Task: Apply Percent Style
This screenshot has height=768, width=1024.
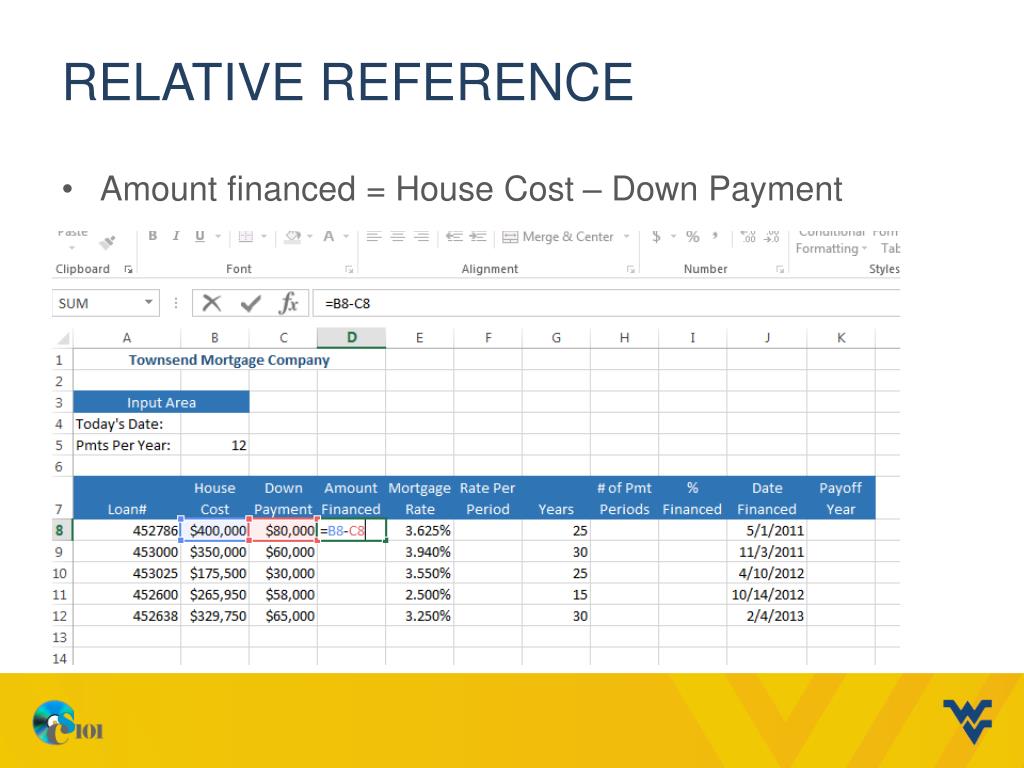Action: [693, 236]
